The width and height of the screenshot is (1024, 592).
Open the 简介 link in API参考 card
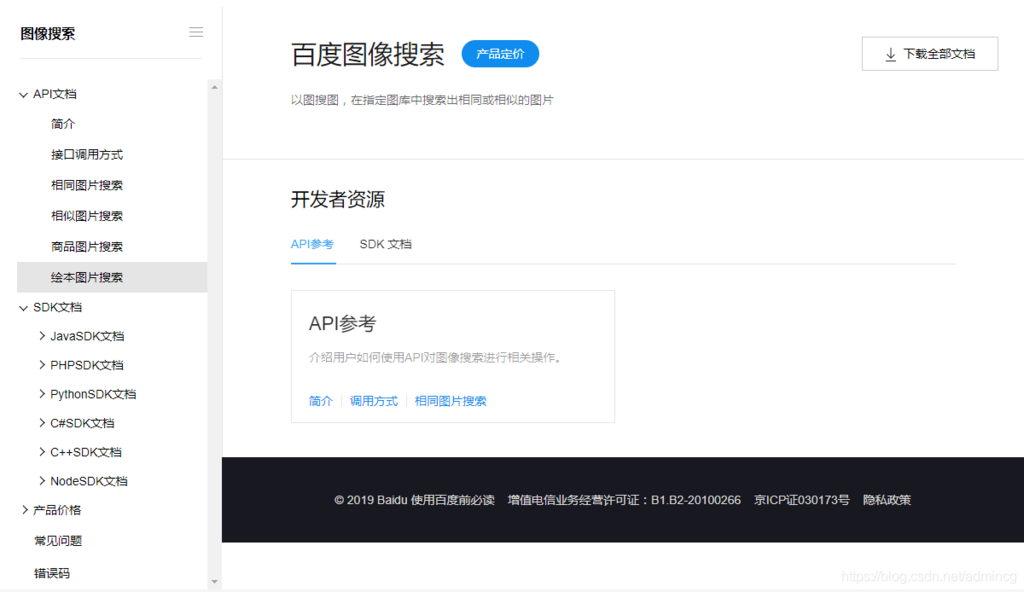(x=321, y=401)
